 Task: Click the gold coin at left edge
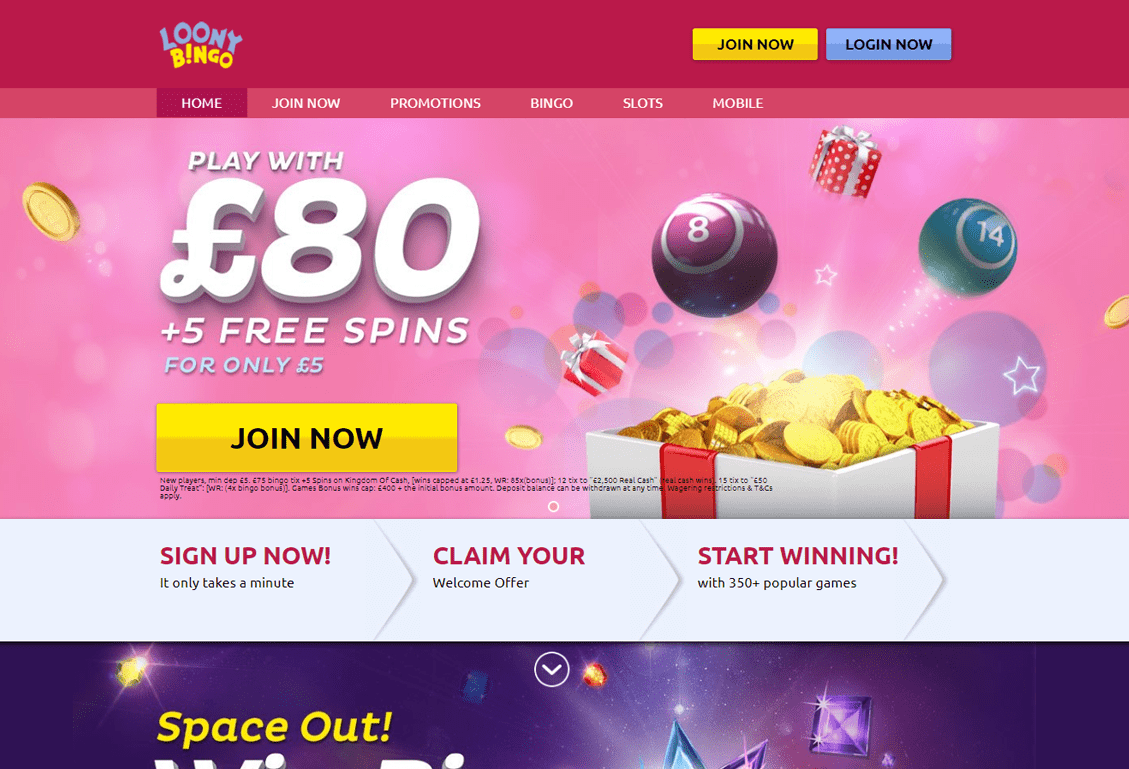pyautogui.click(x=50, y=212)
